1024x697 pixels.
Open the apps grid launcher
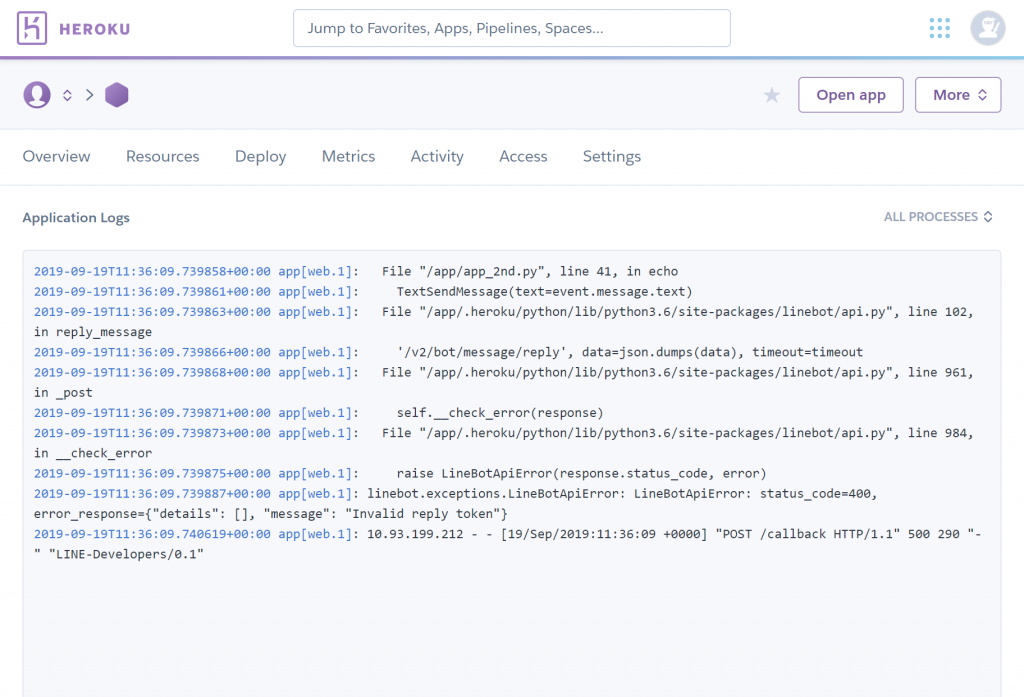tap(939, 28)
